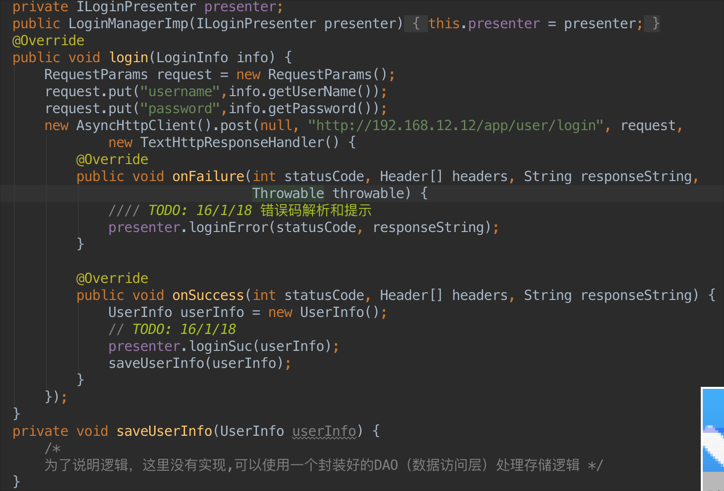Click the highlighted Throwable type

point(288,193)
